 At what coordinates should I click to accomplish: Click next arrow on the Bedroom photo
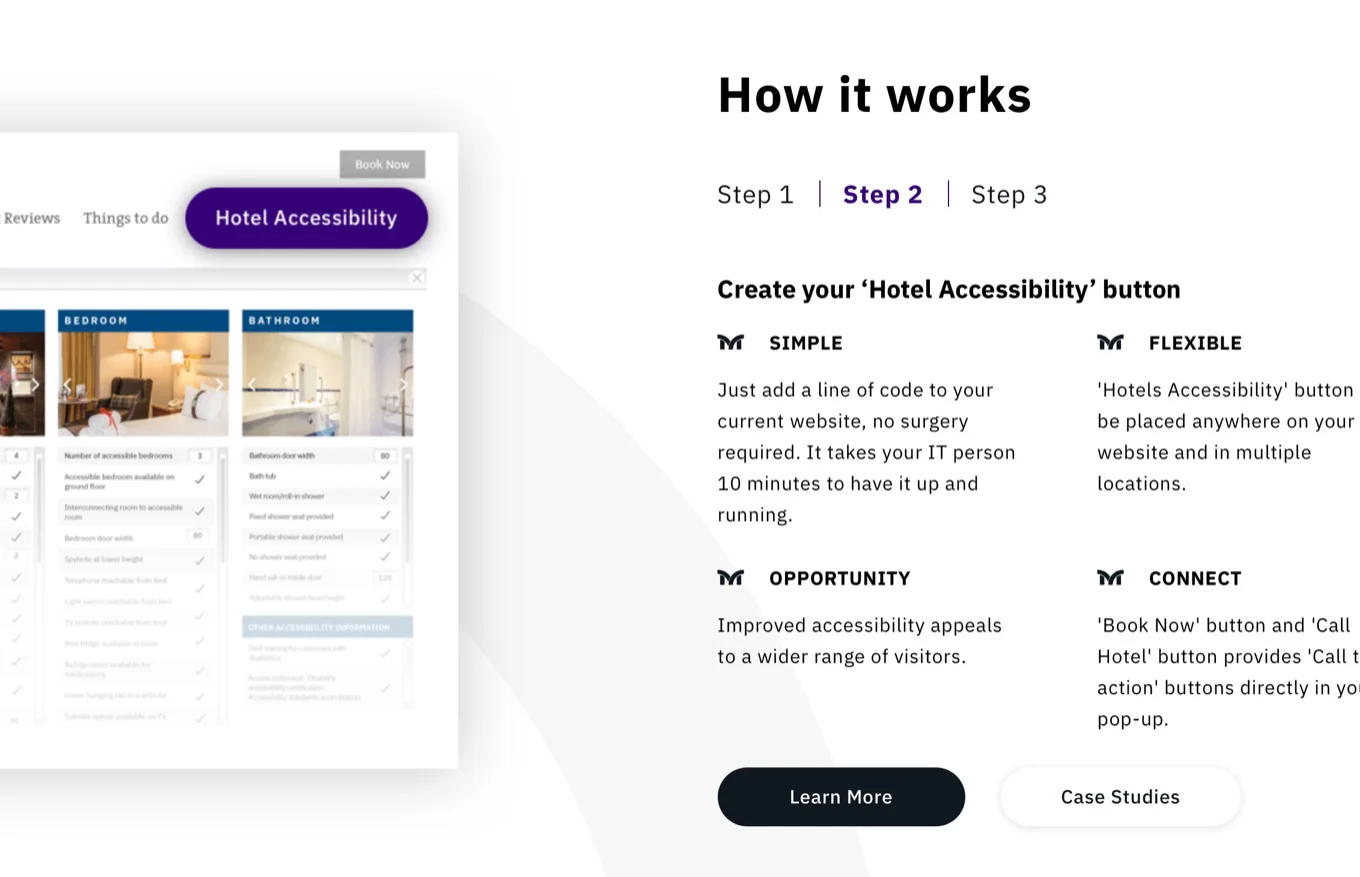coord(219,384)
